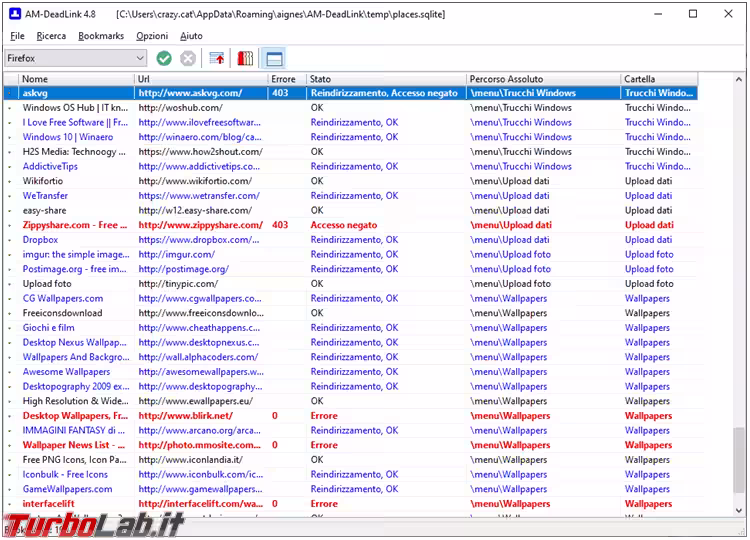Select the askvg bookmark name
750x540 pixels.
click(35, 93)
